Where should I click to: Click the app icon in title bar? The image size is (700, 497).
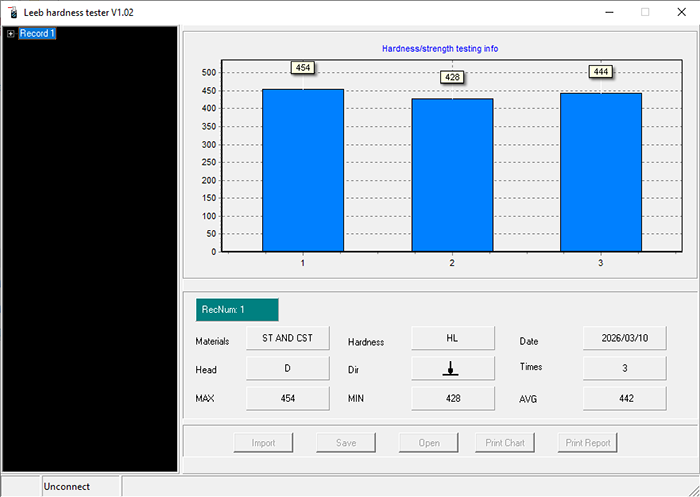click(x=12, y=12)
